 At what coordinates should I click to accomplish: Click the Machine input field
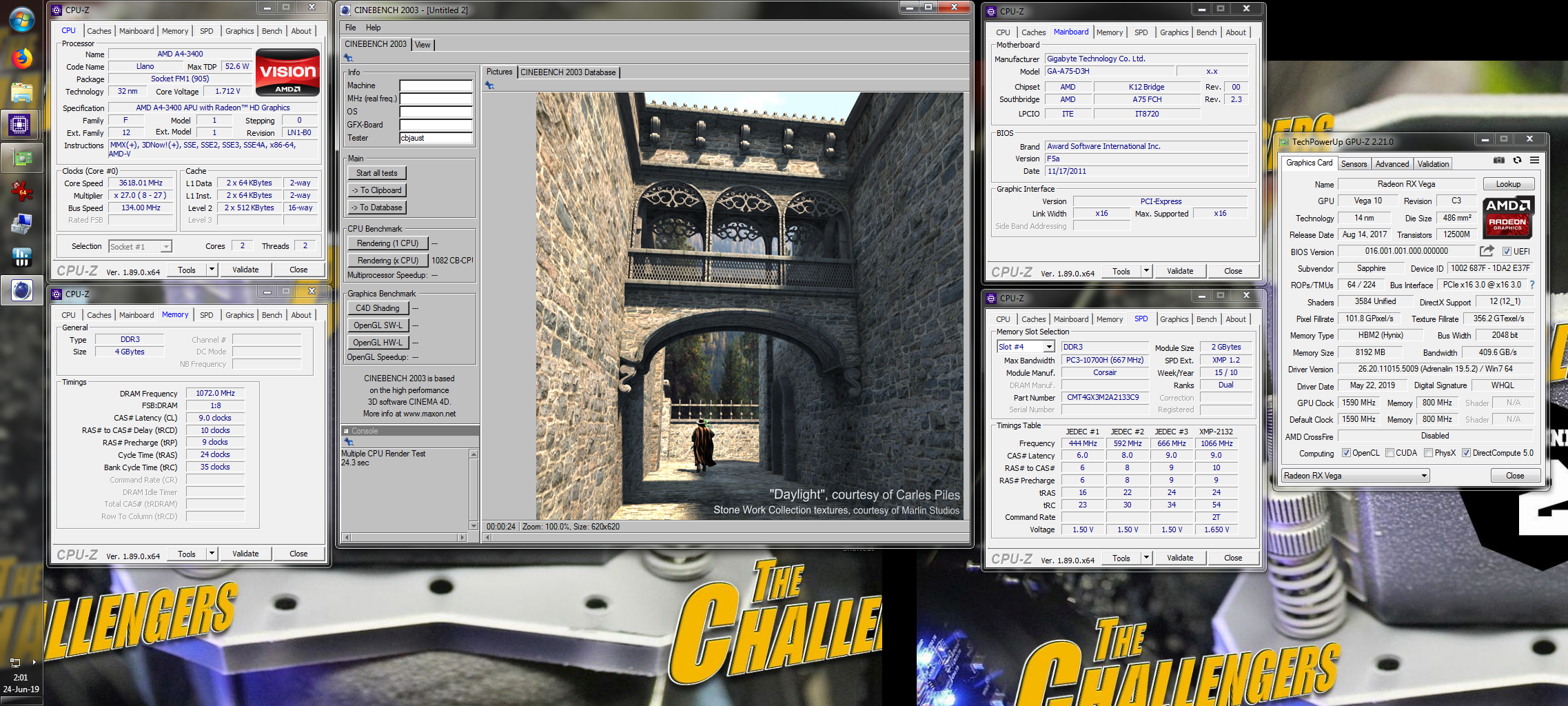tap(436, 85)
